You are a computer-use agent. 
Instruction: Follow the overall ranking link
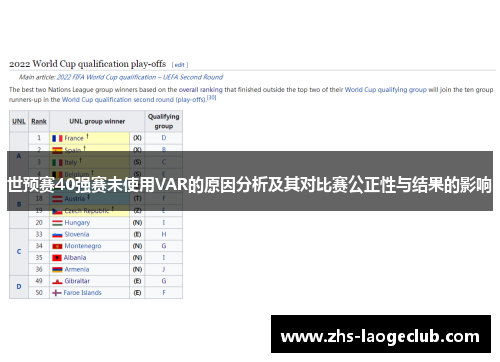(x=201, y=90)
